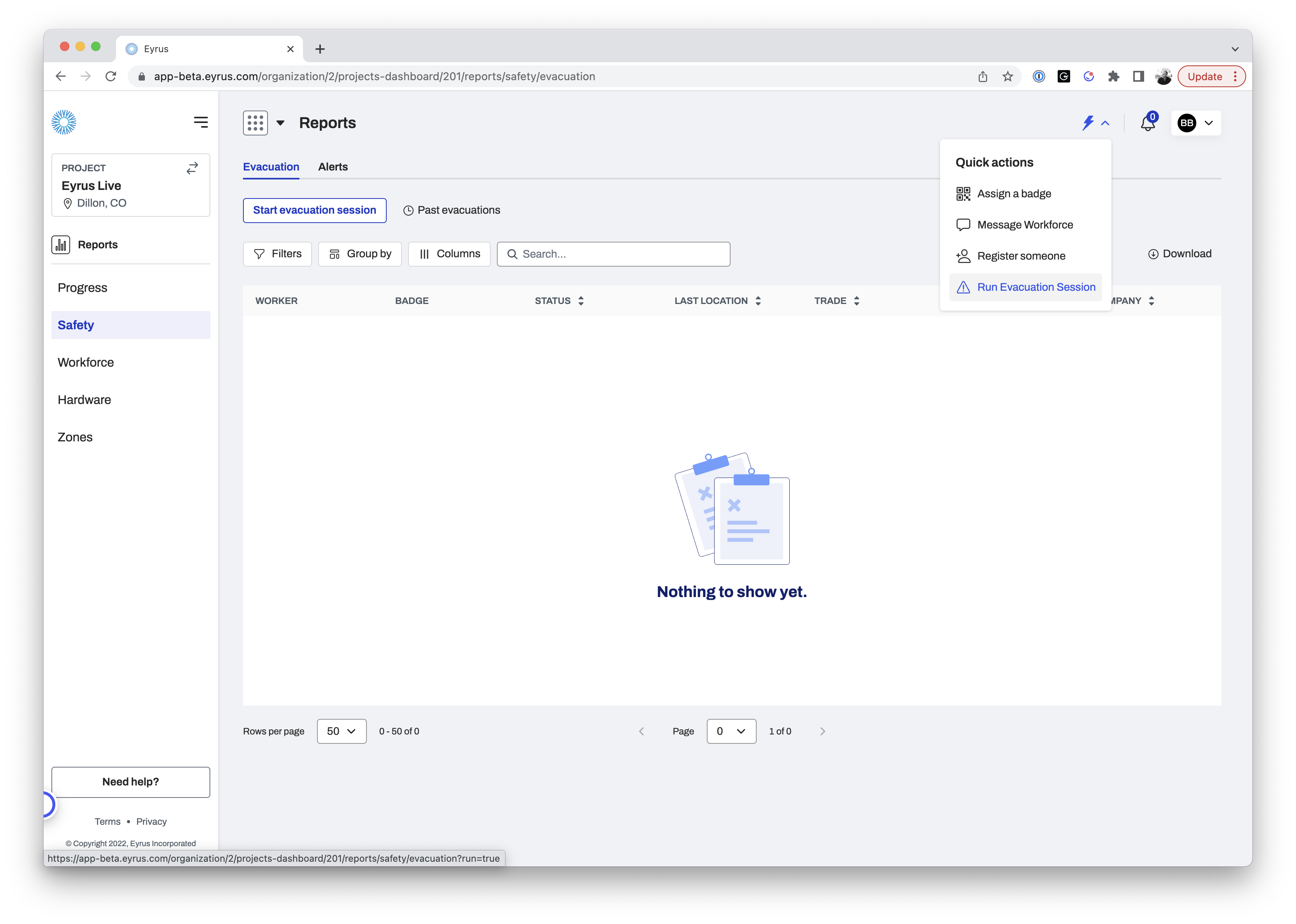Click the browser address bar URL
The width and height of the screenshot is (1296, 924).
coord(374,76)
